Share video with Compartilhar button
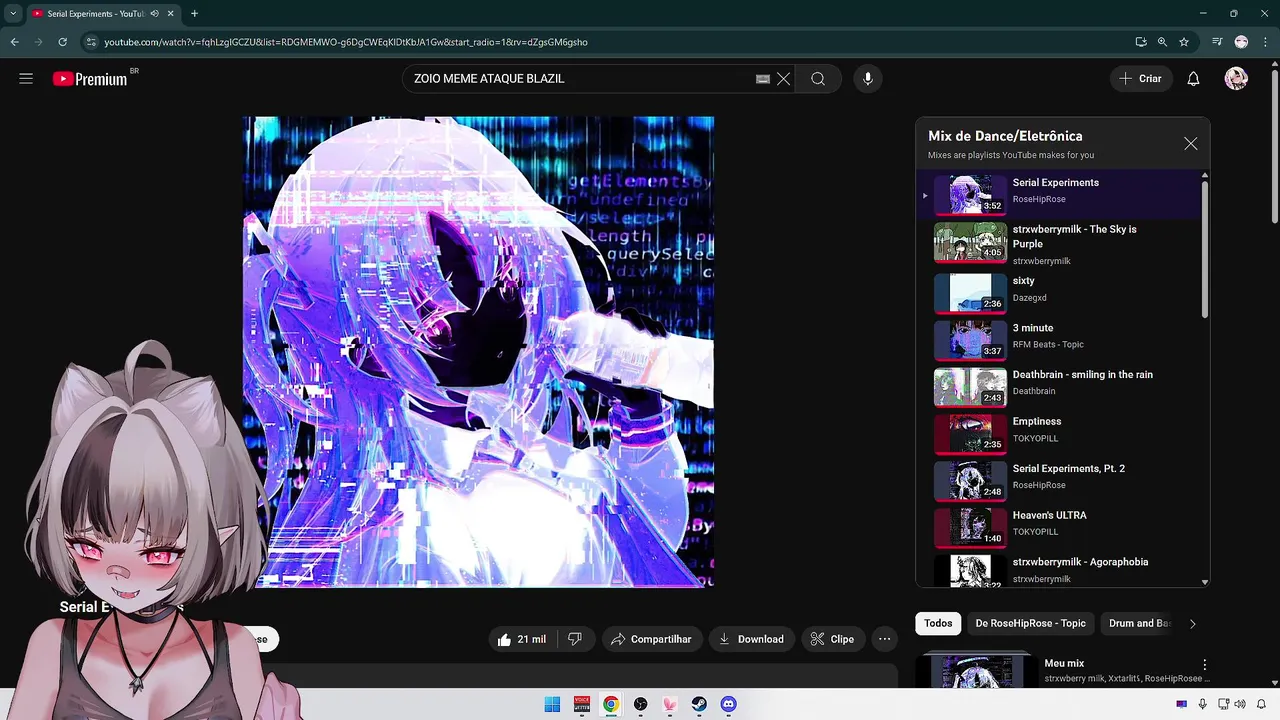Image resolution: width=1280 pixels, height=720 pixels. click(x=651, y=639)
